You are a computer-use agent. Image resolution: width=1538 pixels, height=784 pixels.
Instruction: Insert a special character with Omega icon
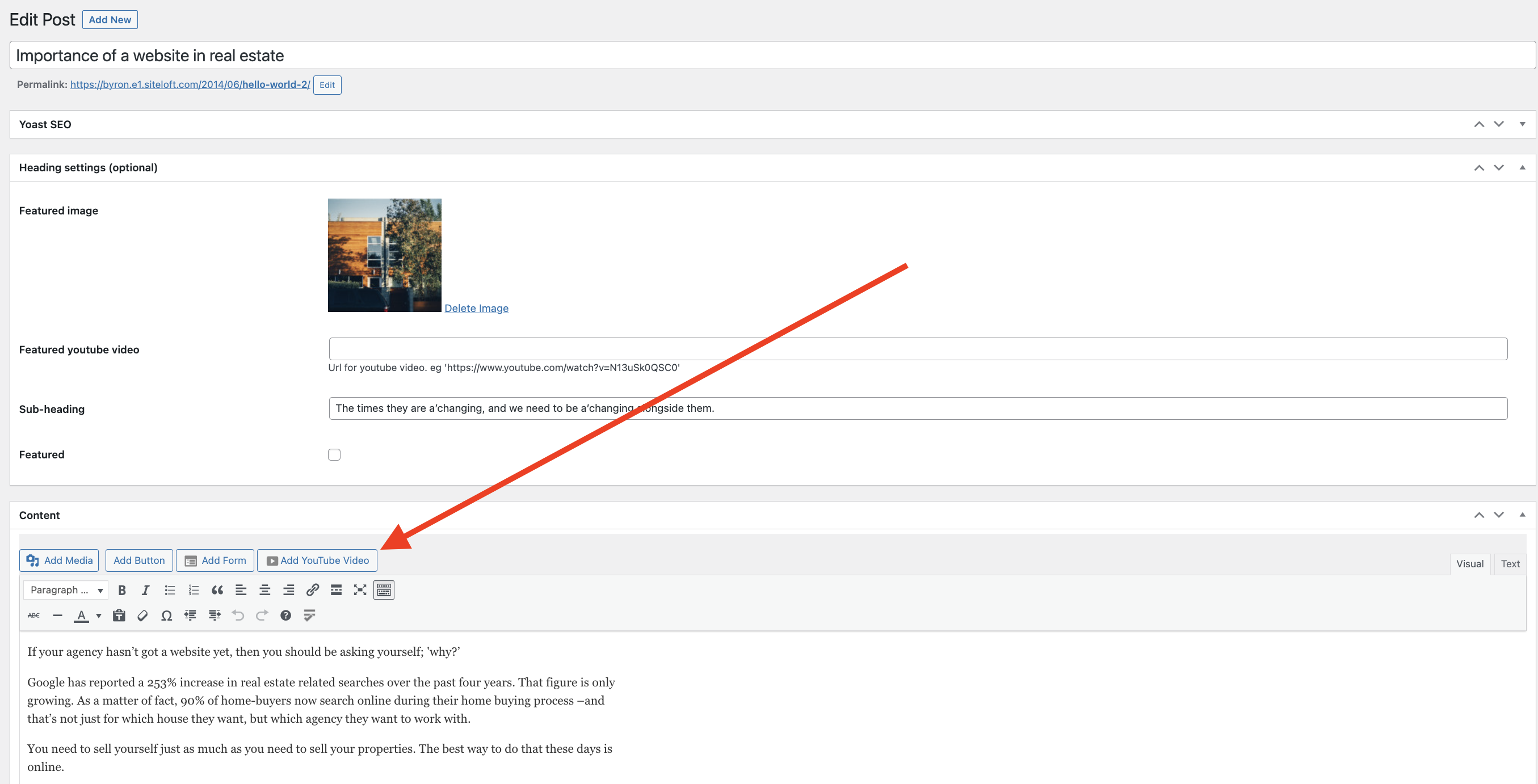click(167, 615)
